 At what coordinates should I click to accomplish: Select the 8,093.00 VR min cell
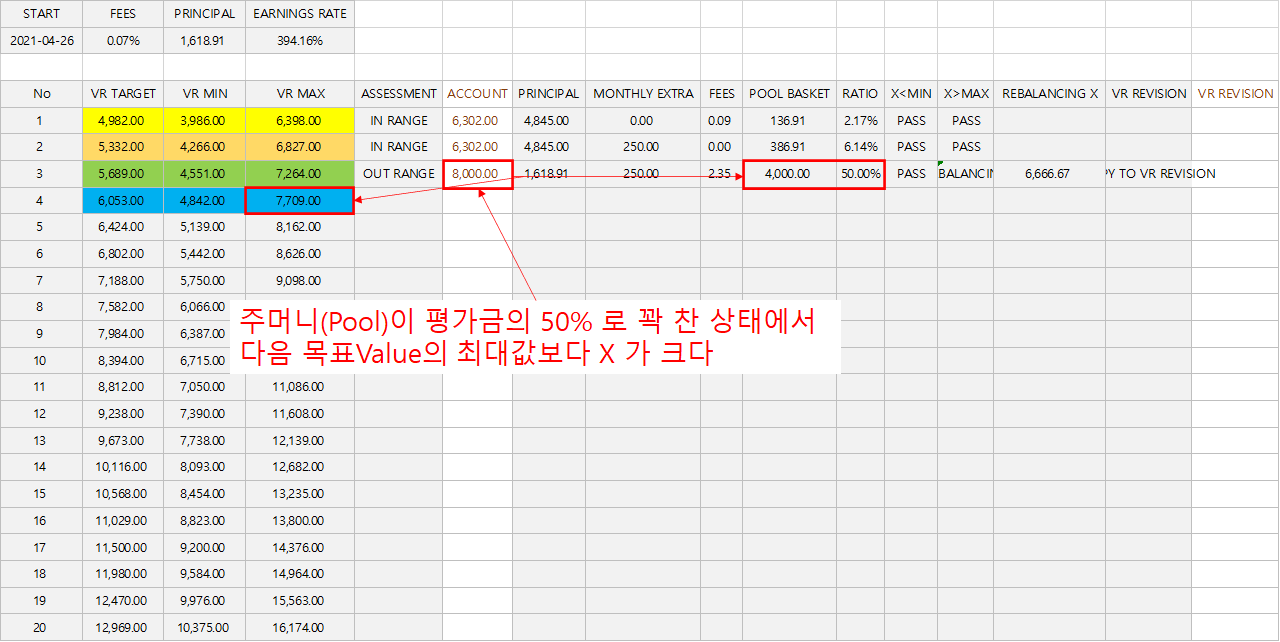tap(205, 467)
